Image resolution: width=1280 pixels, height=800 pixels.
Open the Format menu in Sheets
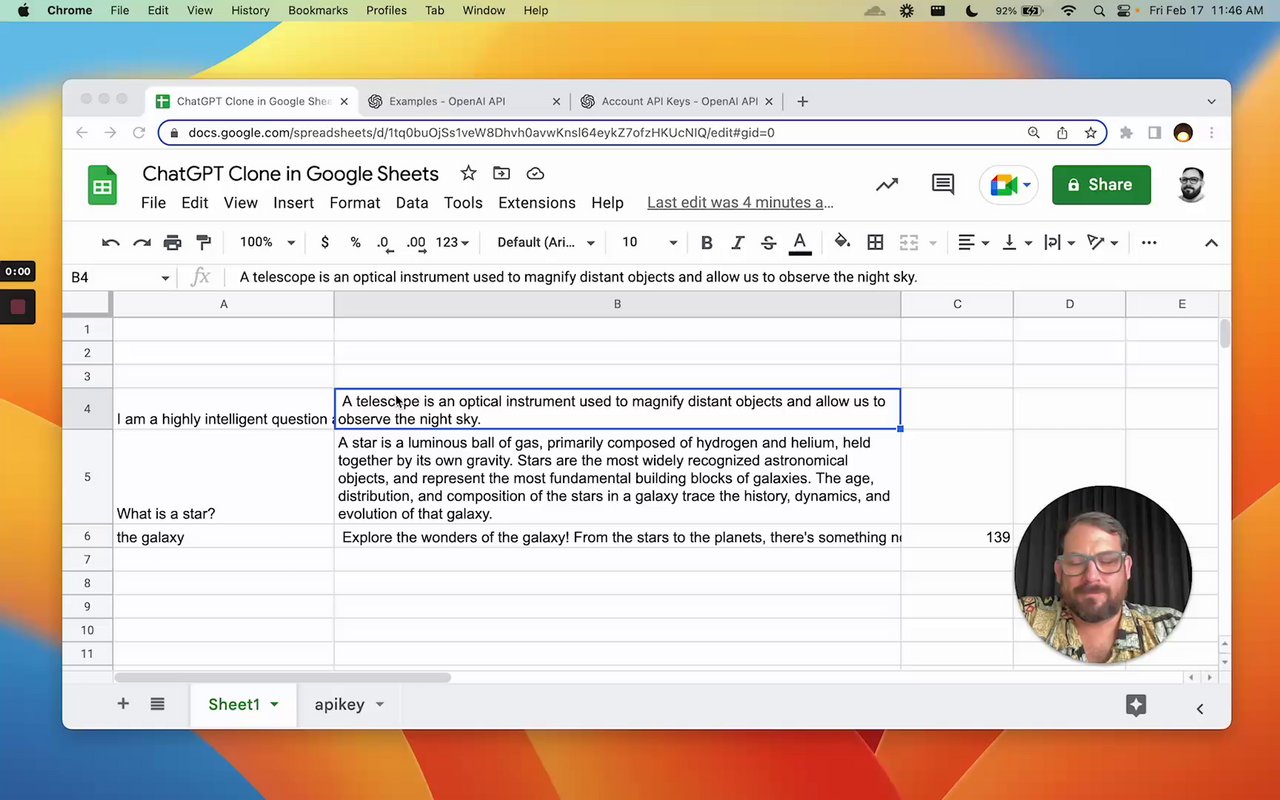coord(355,202)
